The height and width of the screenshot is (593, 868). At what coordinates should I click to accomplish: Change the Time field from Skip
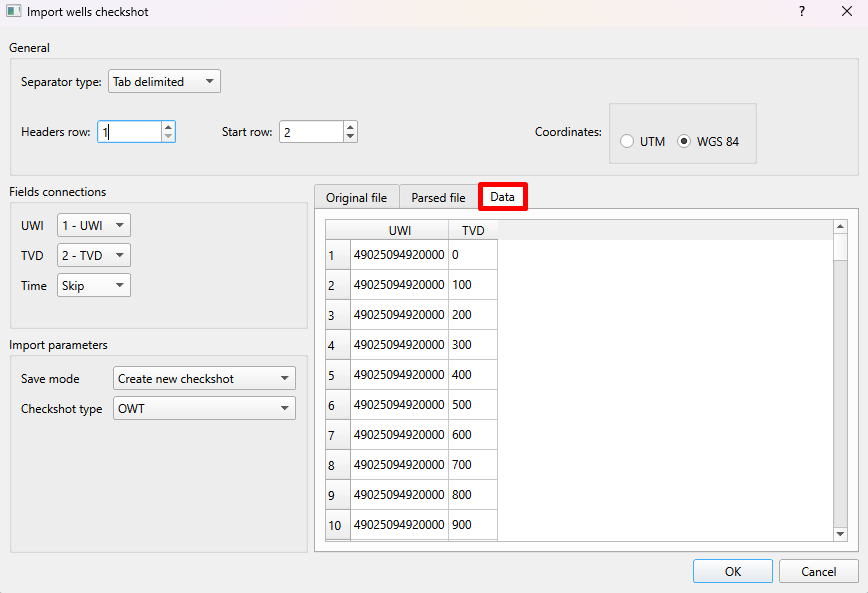pyautogui.click(x=93, y=285)
